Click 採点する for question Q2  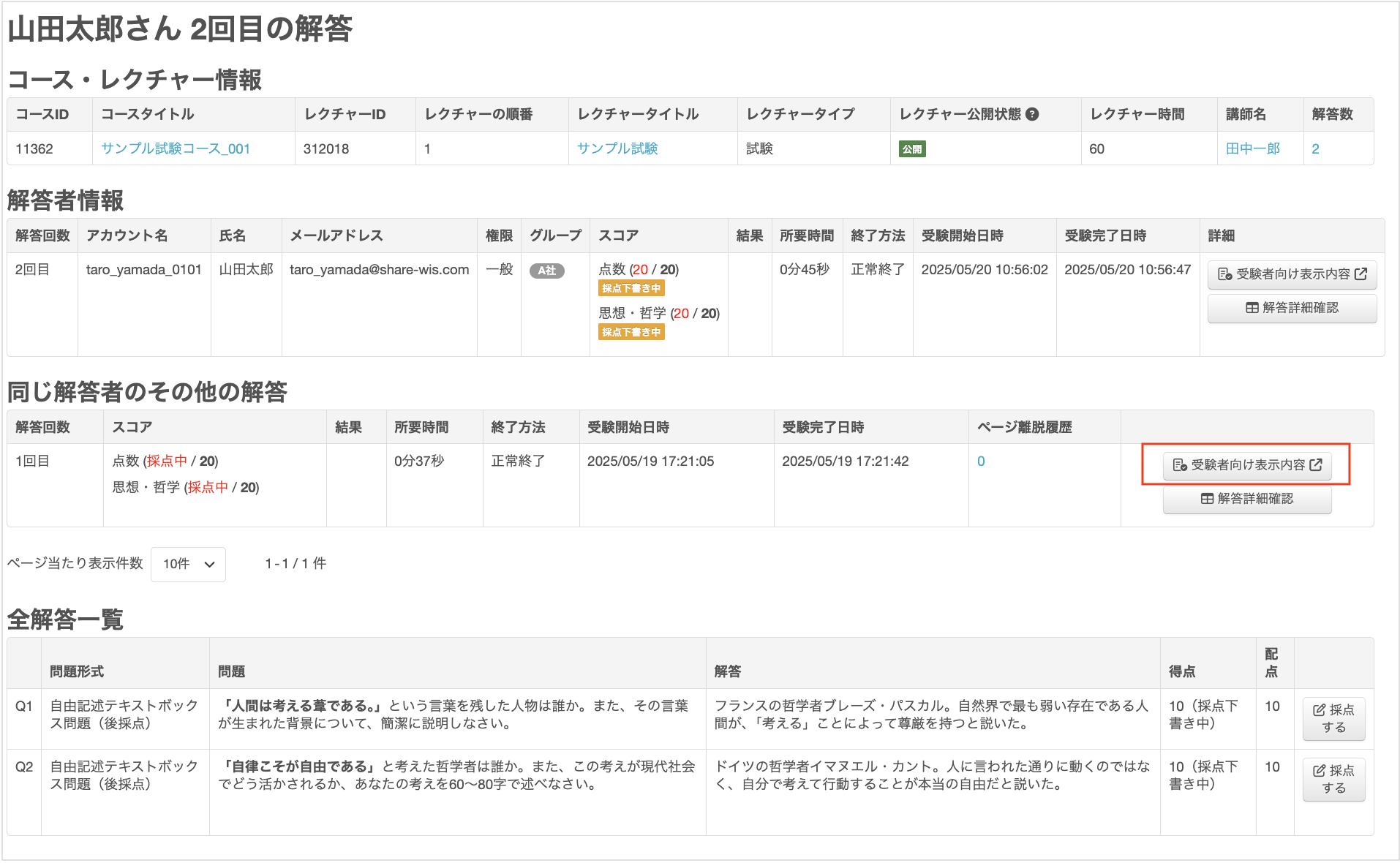1333,780
